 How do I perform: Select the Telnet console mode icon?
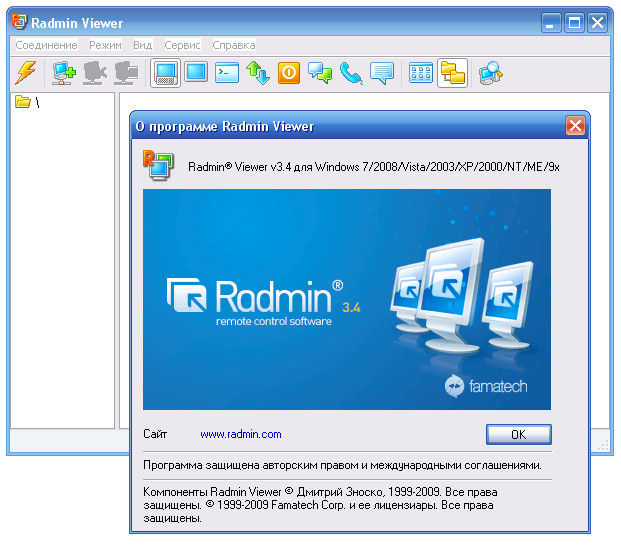click(227, 73)
